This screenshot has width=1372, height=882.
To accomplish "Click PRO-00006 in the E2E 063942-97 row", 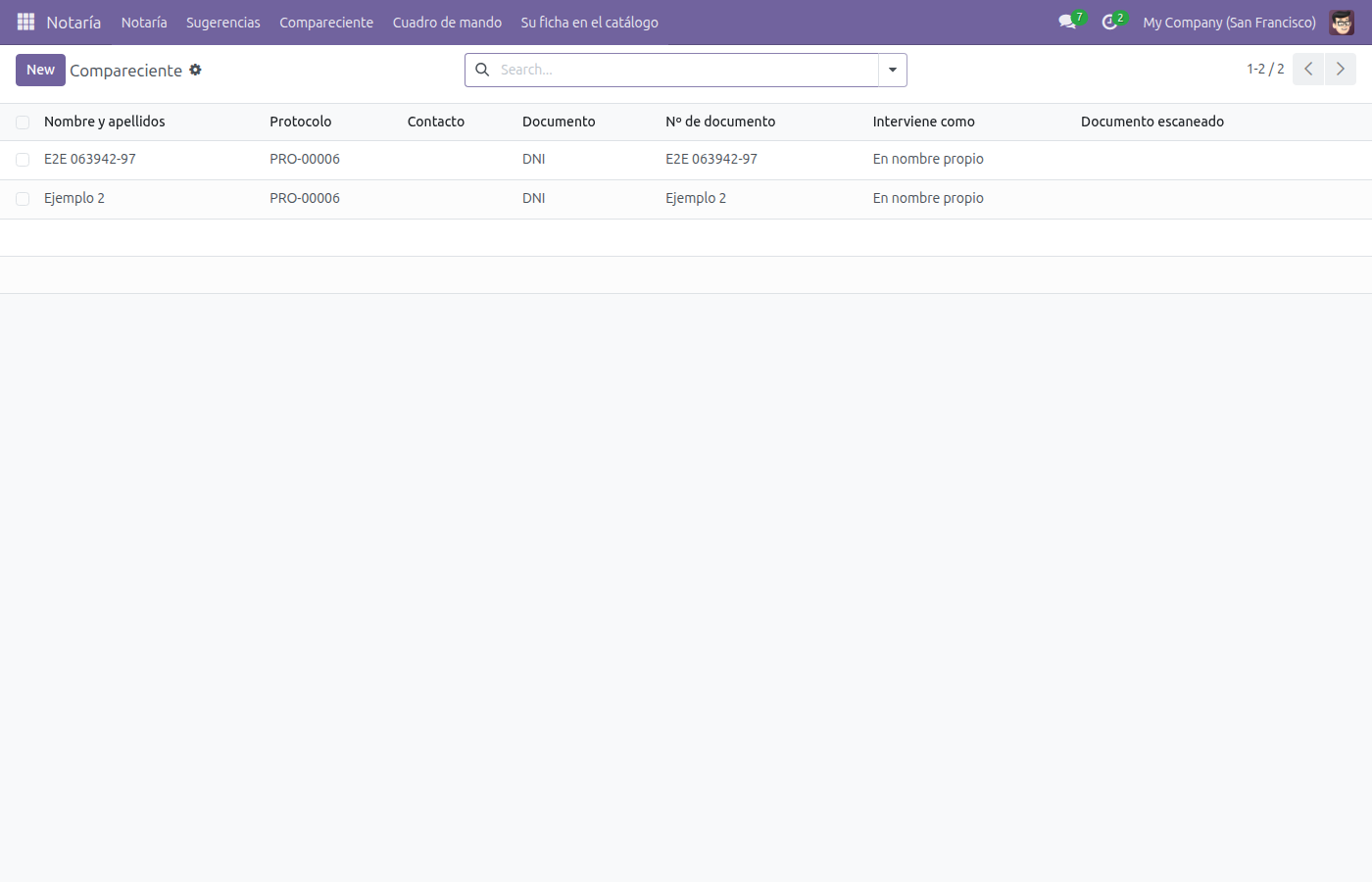I will tap(305, 159).
